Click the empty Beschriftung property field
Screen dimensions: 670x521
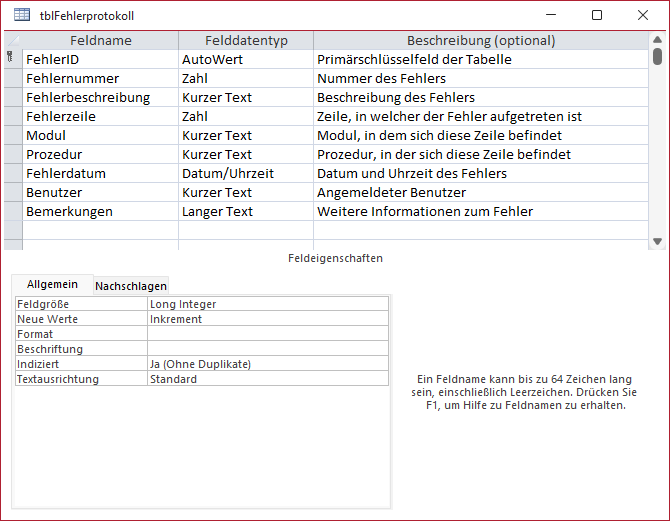pos(267,349)
